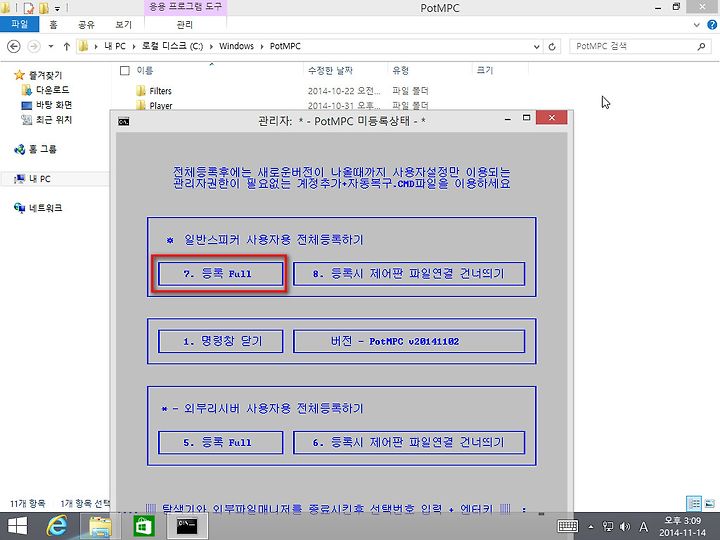The height and width of the screenshot is (540, 720).
Task: Go up one folder level
Action: click(x=67, y=46)
